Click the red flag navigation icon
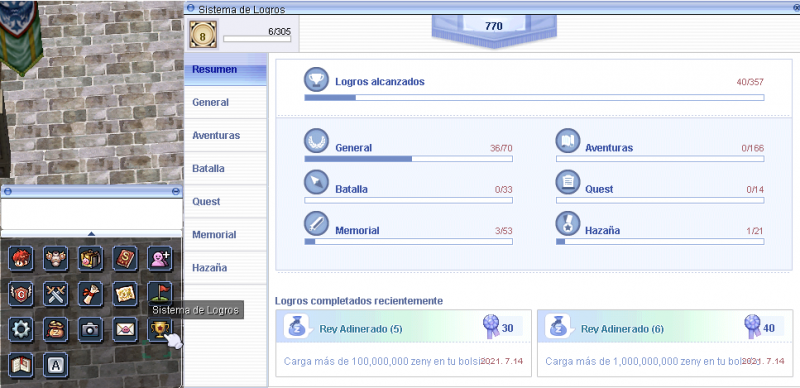 160,293
